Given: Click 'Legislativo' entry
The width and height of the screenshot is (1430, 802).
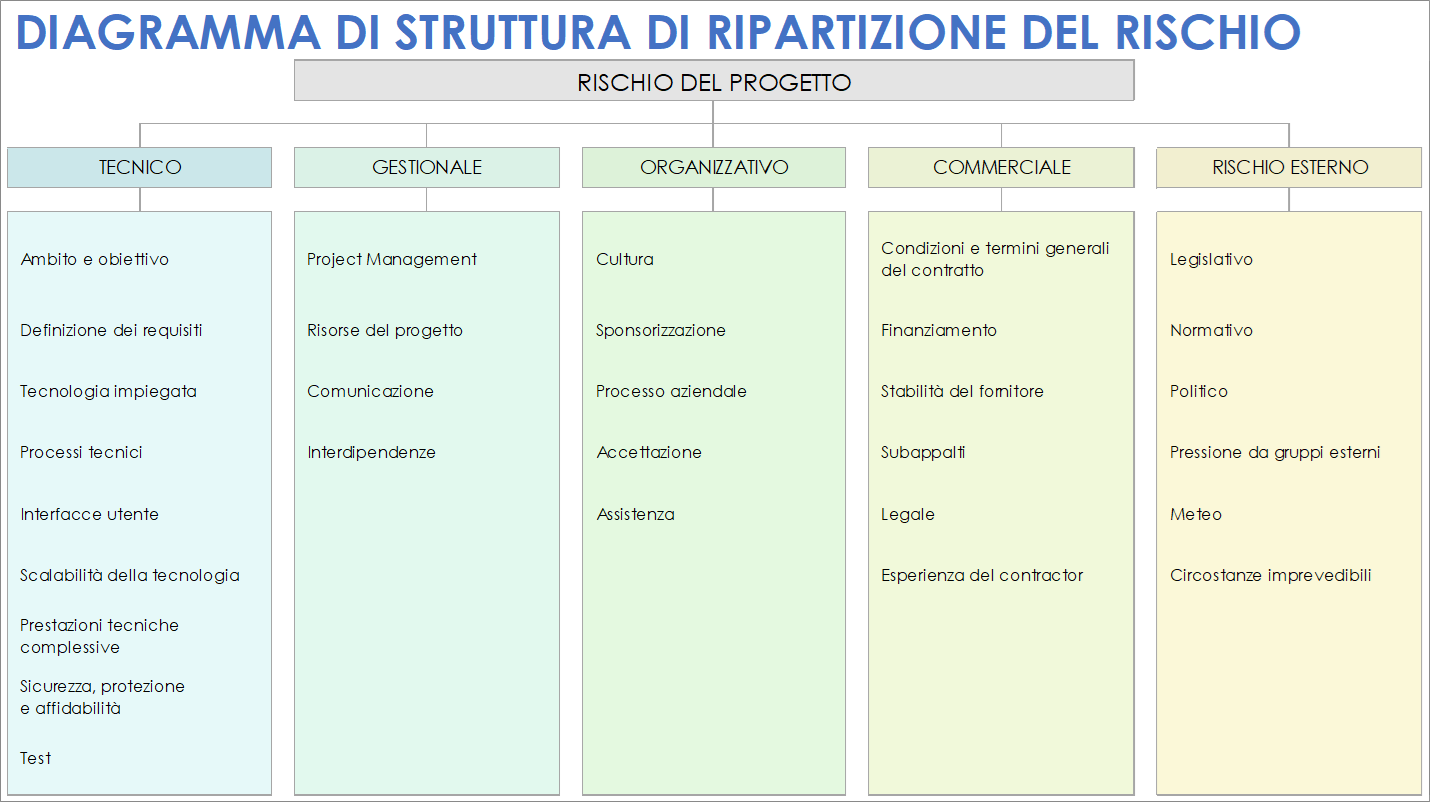Looking at the screenshot, I should point(1211,259).
